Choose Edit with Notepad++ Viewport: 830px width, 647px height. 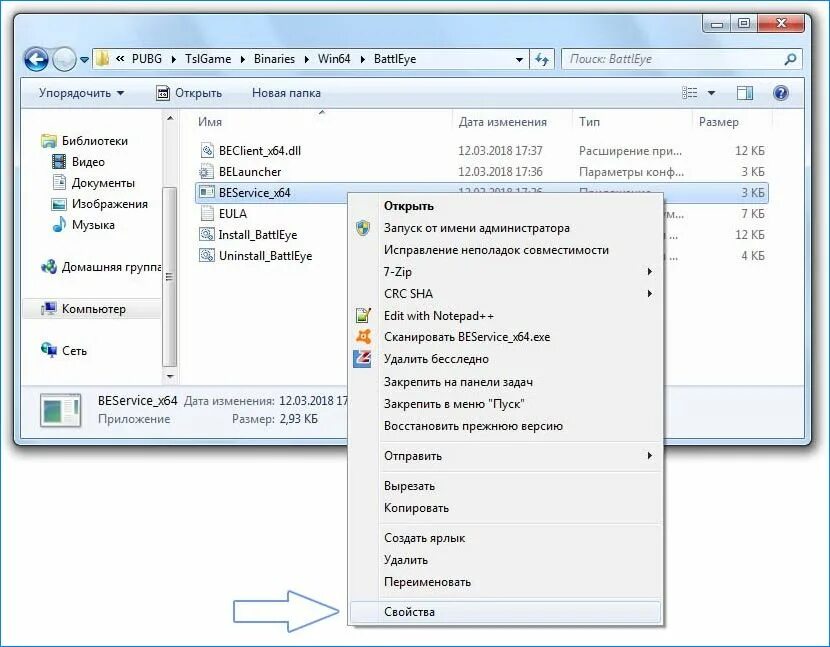(505, 316)
